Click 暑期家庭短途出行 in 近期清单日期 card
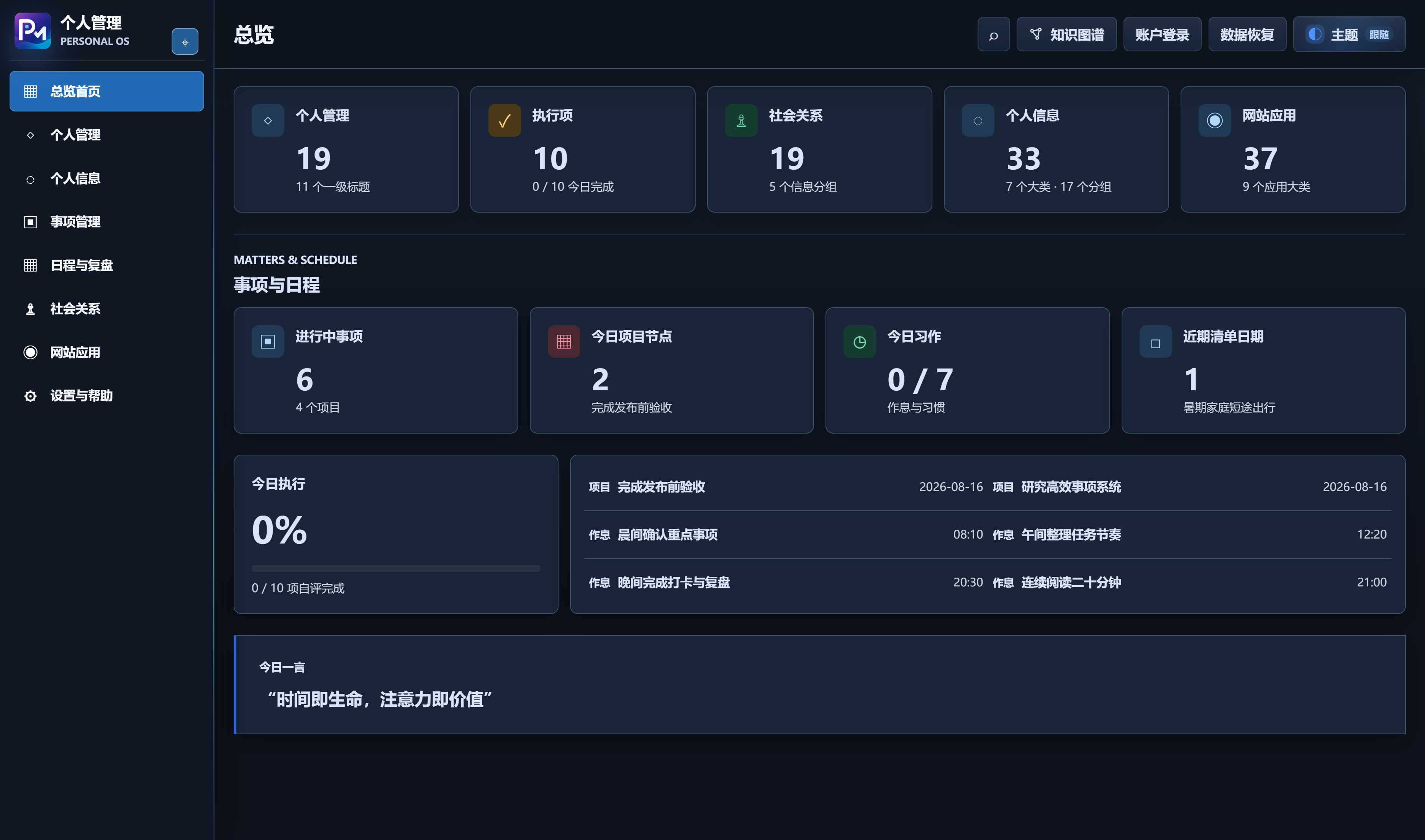 pos(1229,408)
